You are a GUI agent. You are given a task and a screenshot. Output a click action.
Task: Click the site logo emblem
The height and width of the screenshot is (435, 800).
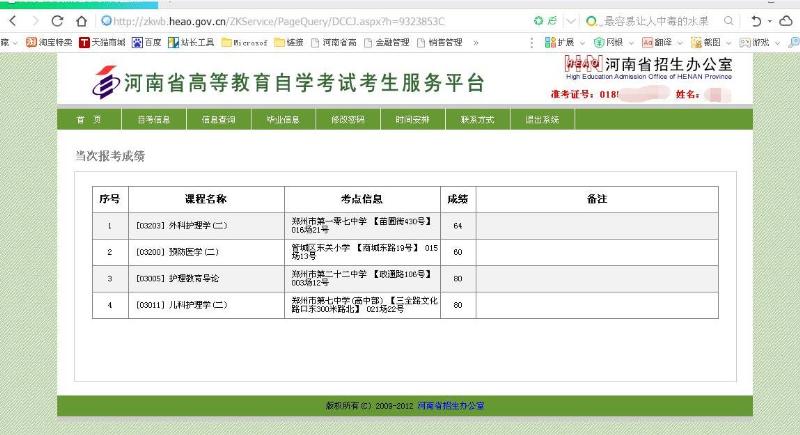(106, 82)
